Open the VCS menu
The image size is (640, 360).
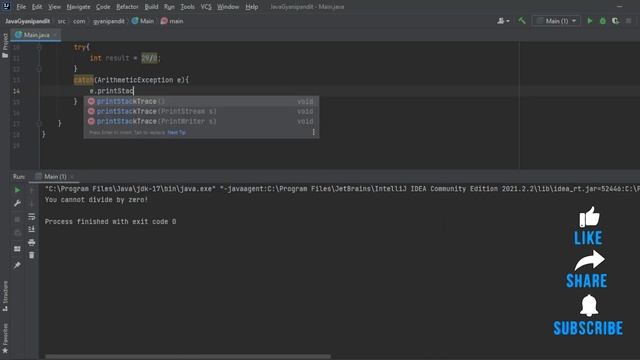(206, 7)
